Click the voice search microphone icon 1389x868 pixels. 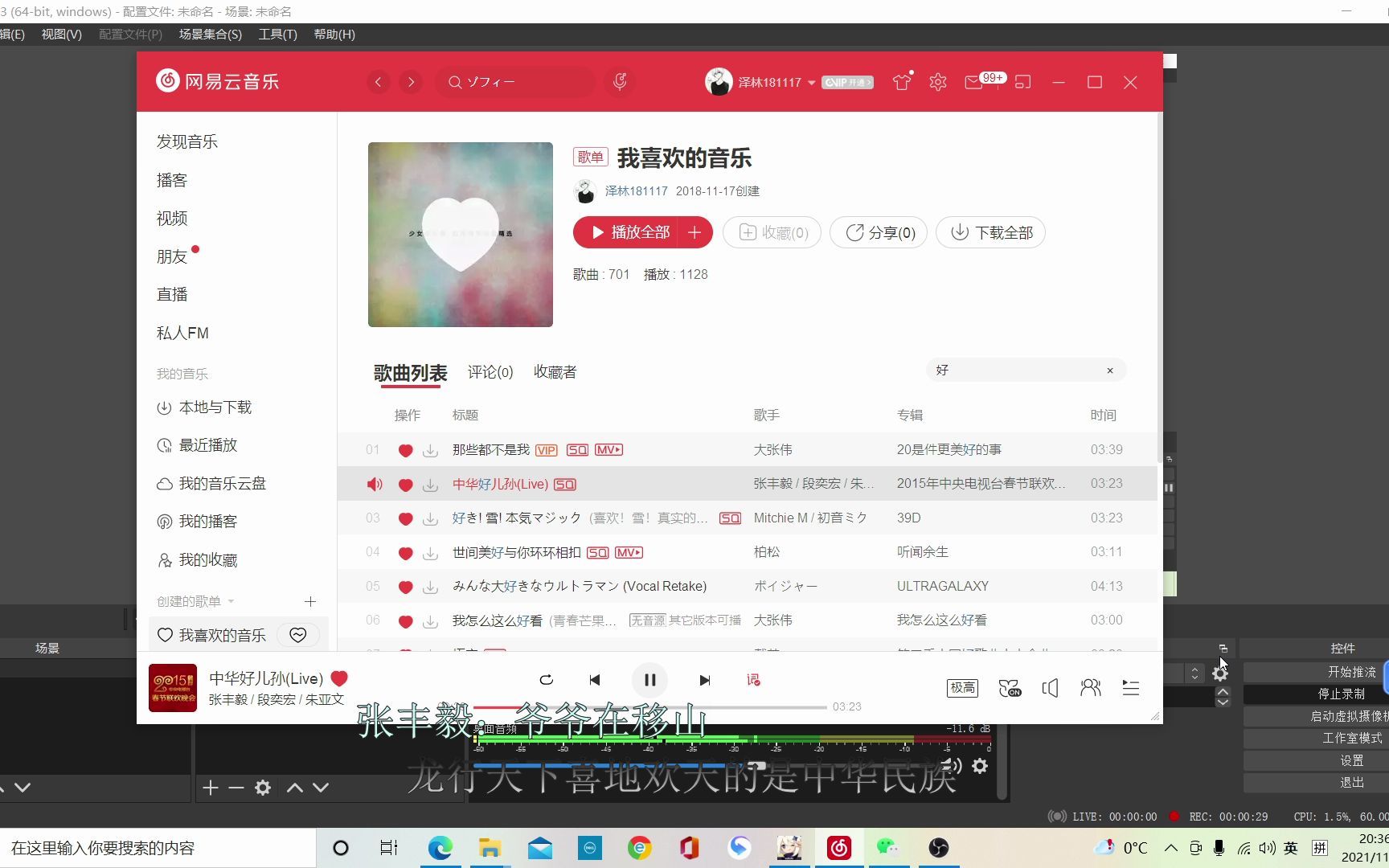[x=620, y=82]
